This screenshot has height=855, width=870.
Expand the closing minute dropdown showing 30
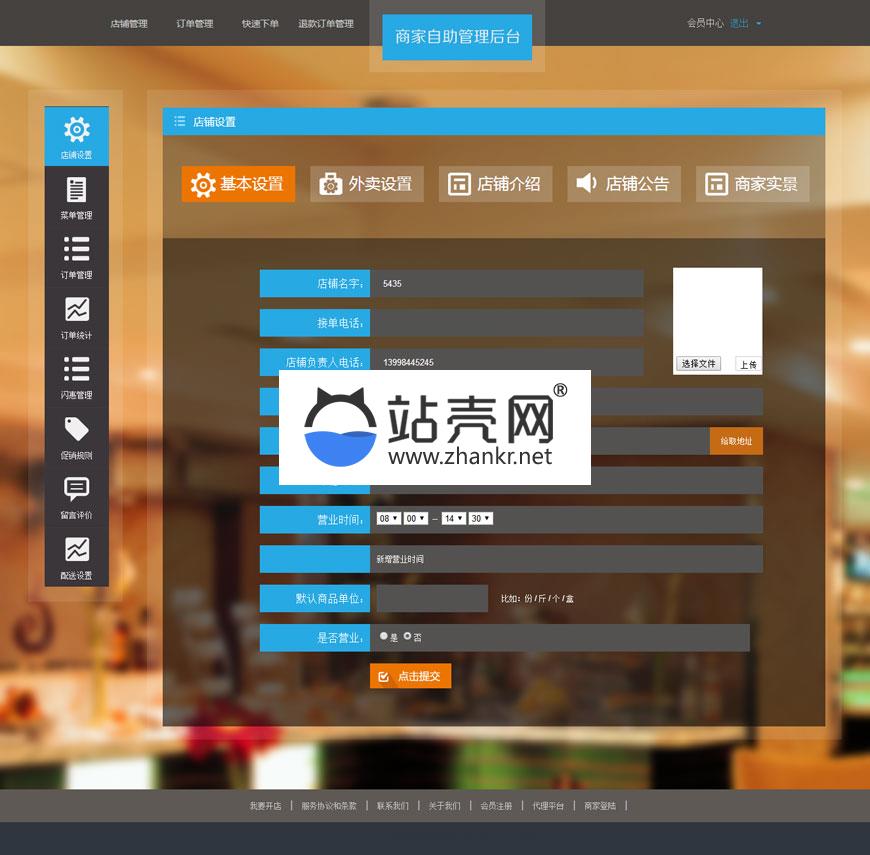pyautogui.click(x=480, y=518)
